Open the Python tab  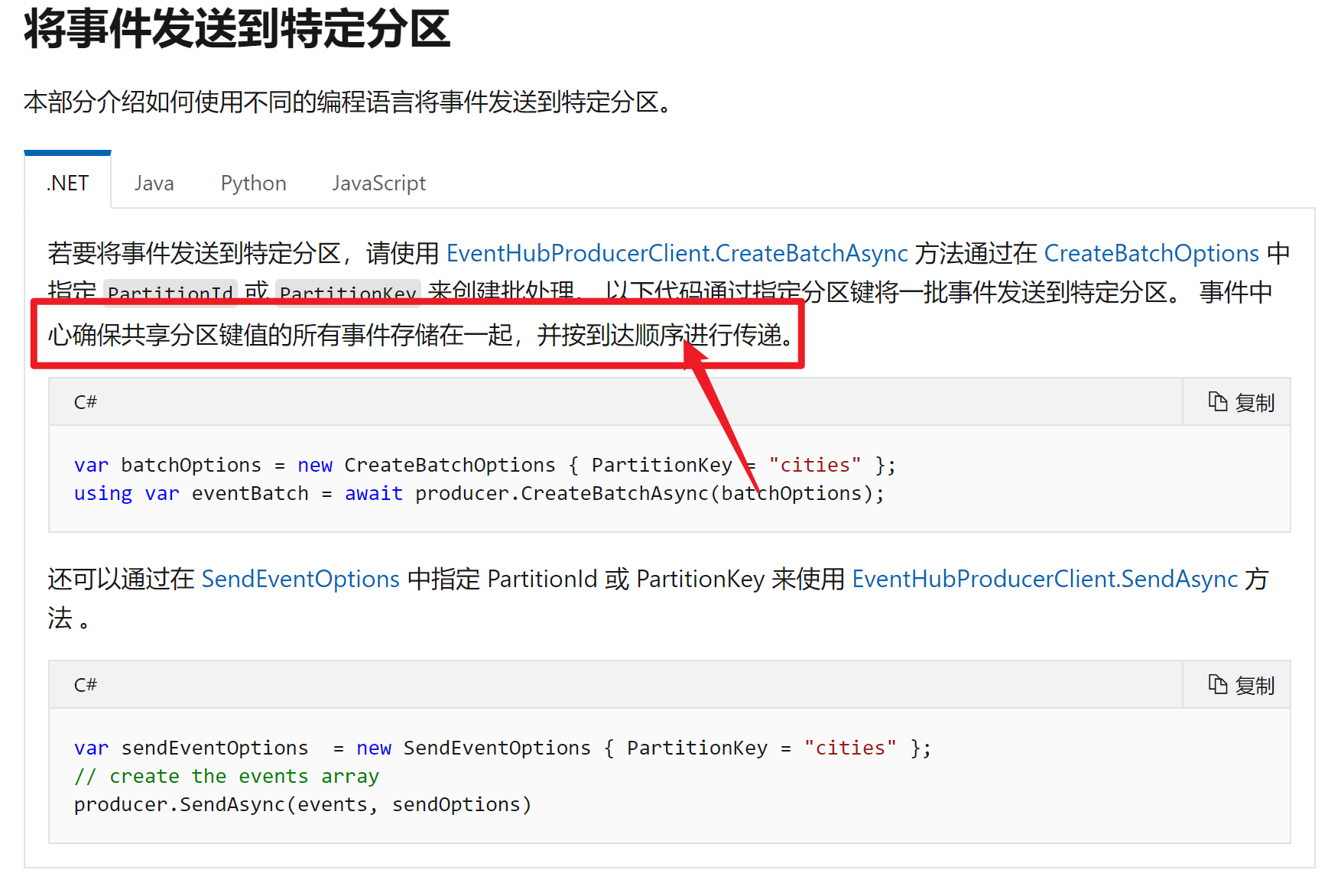coord(253,183)
